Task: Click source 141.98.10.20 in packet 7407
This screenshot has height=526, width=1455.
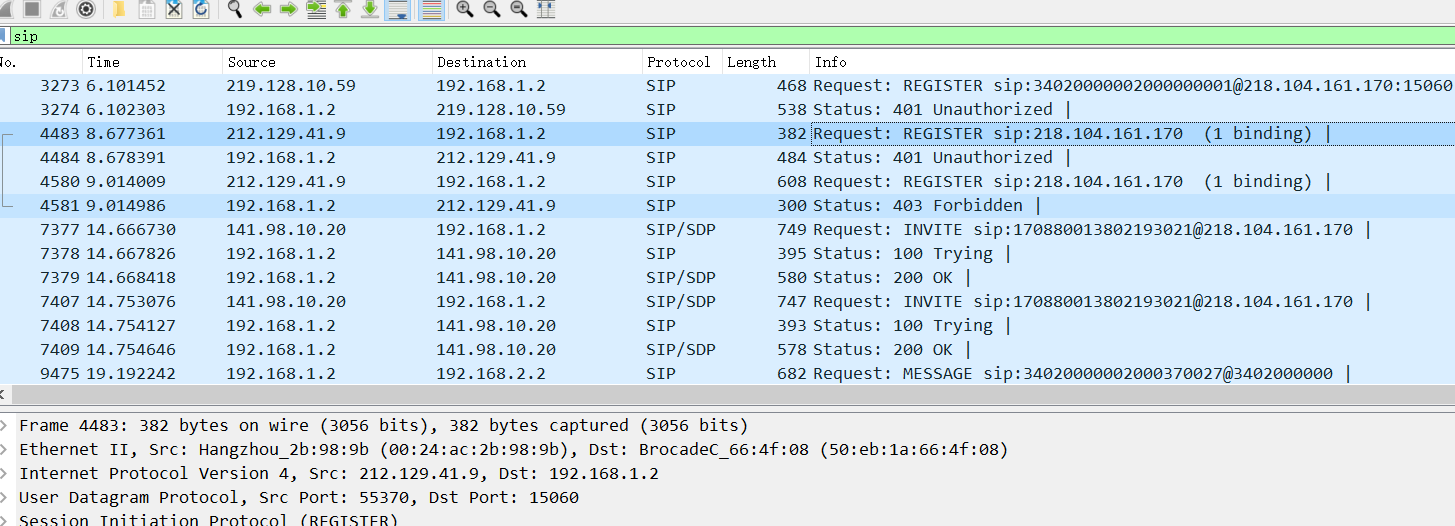Action: (x=286, y=301)
